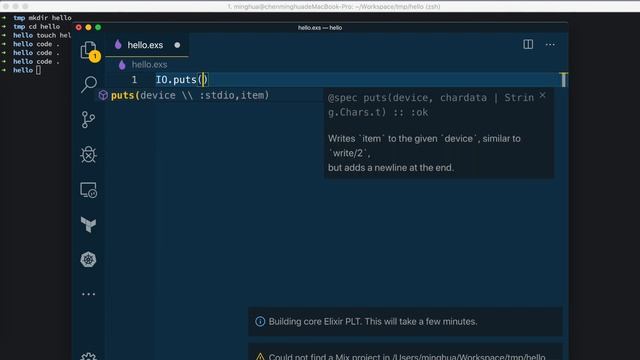Click line number 1 in gutter
640x360 pixels.
[x=134, y=80]
